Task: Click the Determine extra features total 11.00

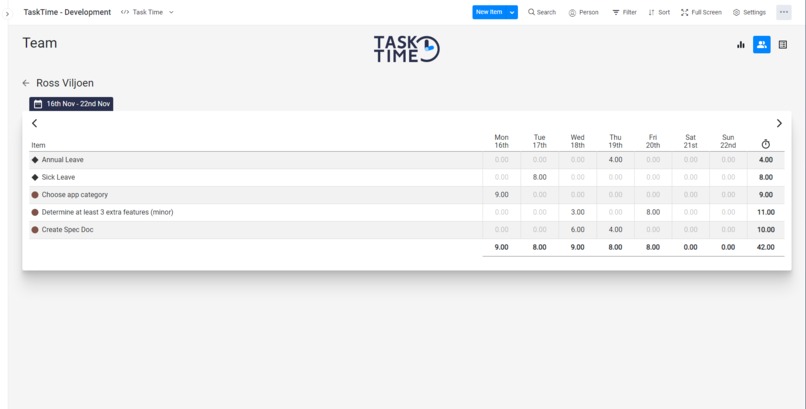Action: [x=765, y=212]
